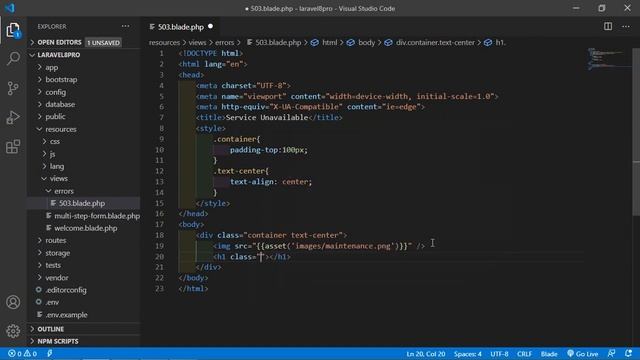Open notifications bell in status bar
The image size is (640, 360).
tap(628, 354)
